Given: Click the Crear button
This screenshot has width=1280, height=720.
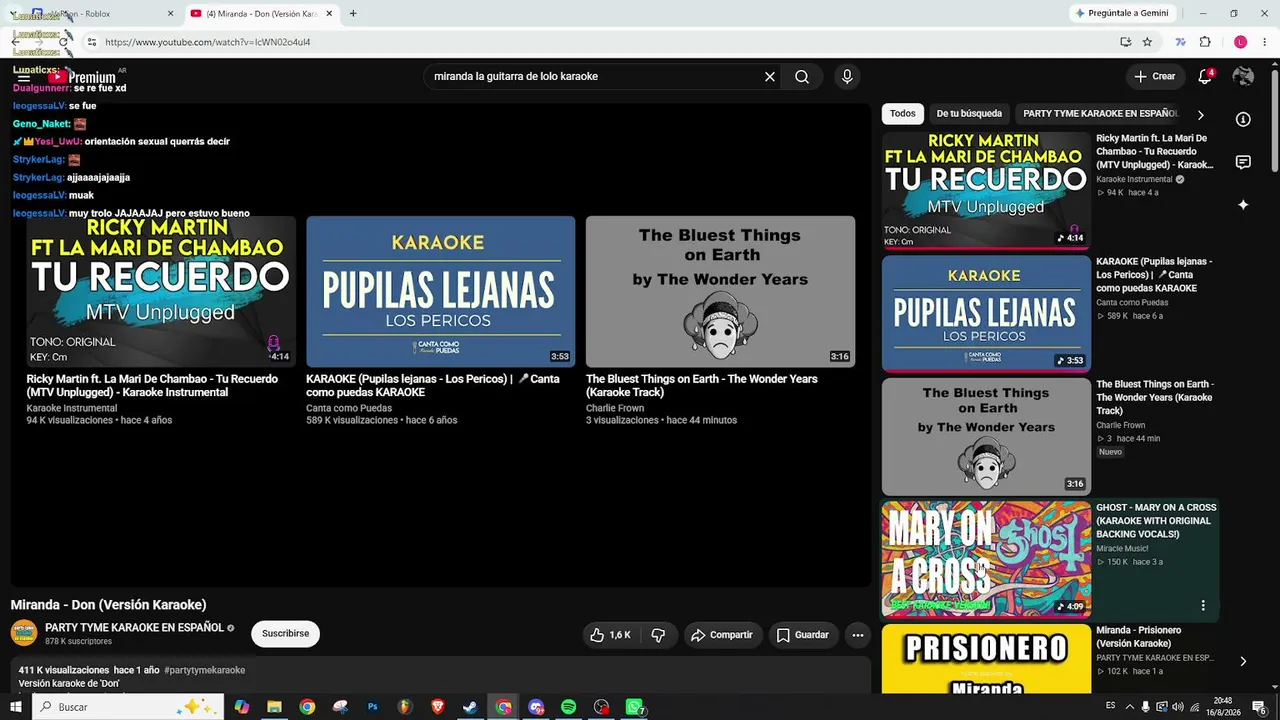Looking at the screenshot, I should tap(1154, 77).
